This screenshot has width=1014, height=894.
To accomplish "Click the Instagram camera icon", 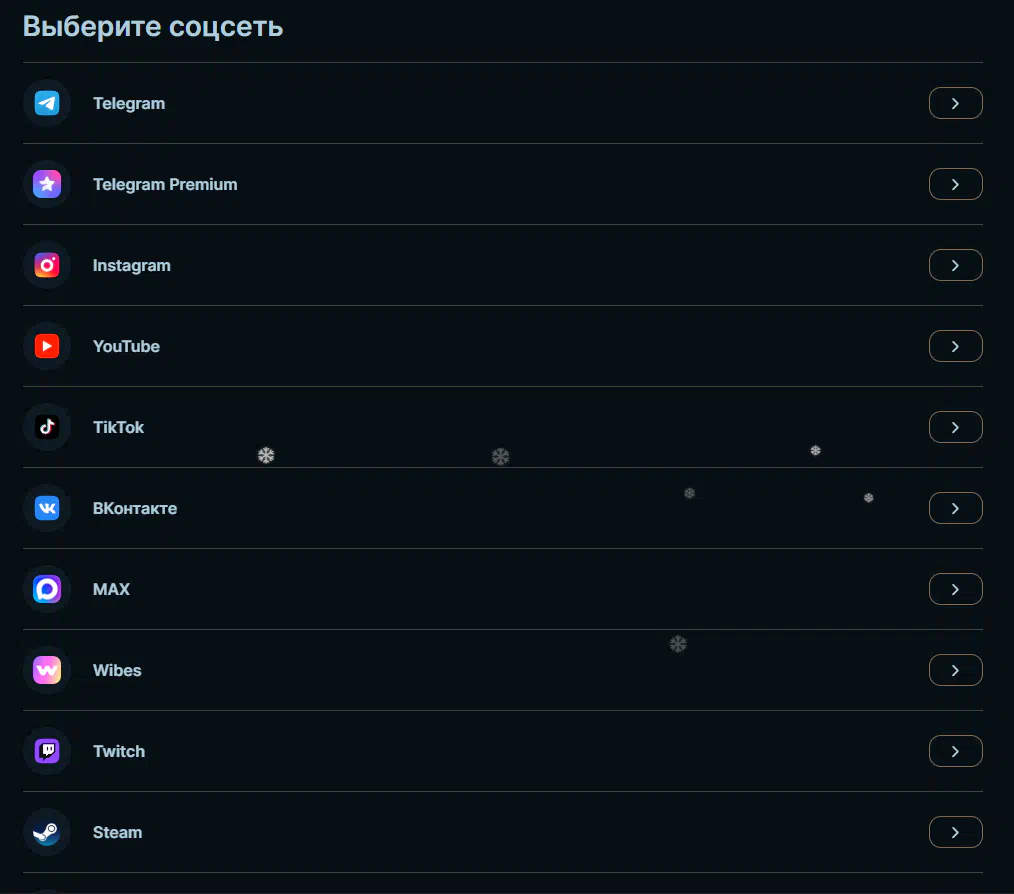I will click(x=47, y=265).
